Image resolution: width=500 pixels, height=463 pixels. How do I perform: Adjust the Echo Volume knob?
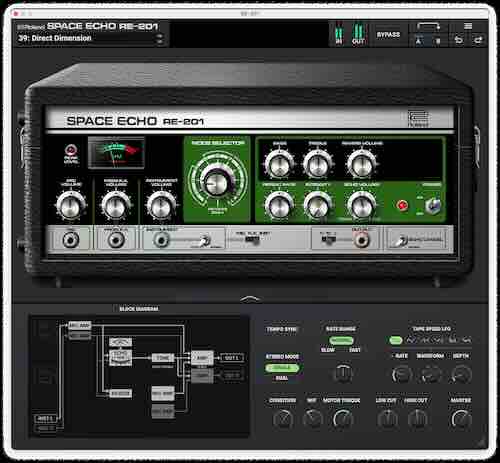362,205
